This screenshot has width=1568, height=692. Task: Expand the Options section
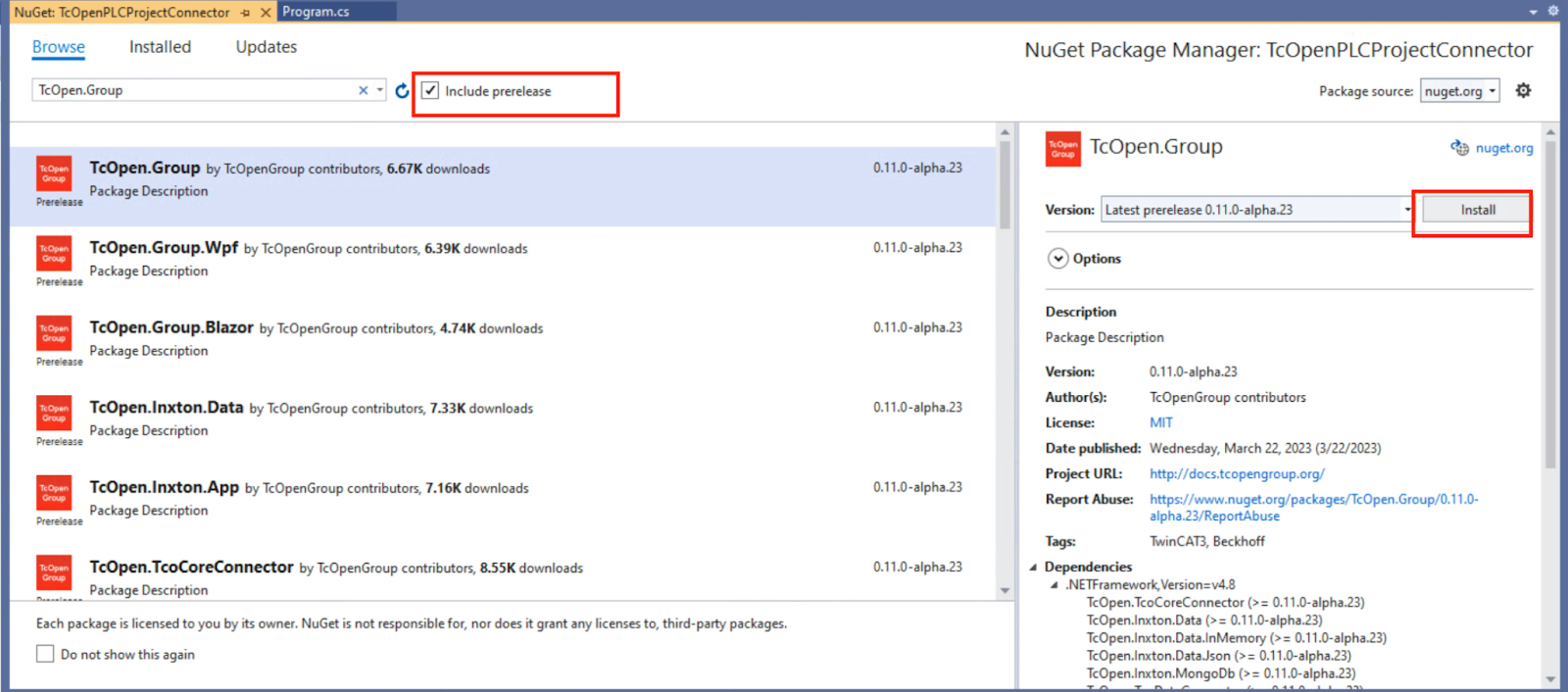click(1058, 259)
